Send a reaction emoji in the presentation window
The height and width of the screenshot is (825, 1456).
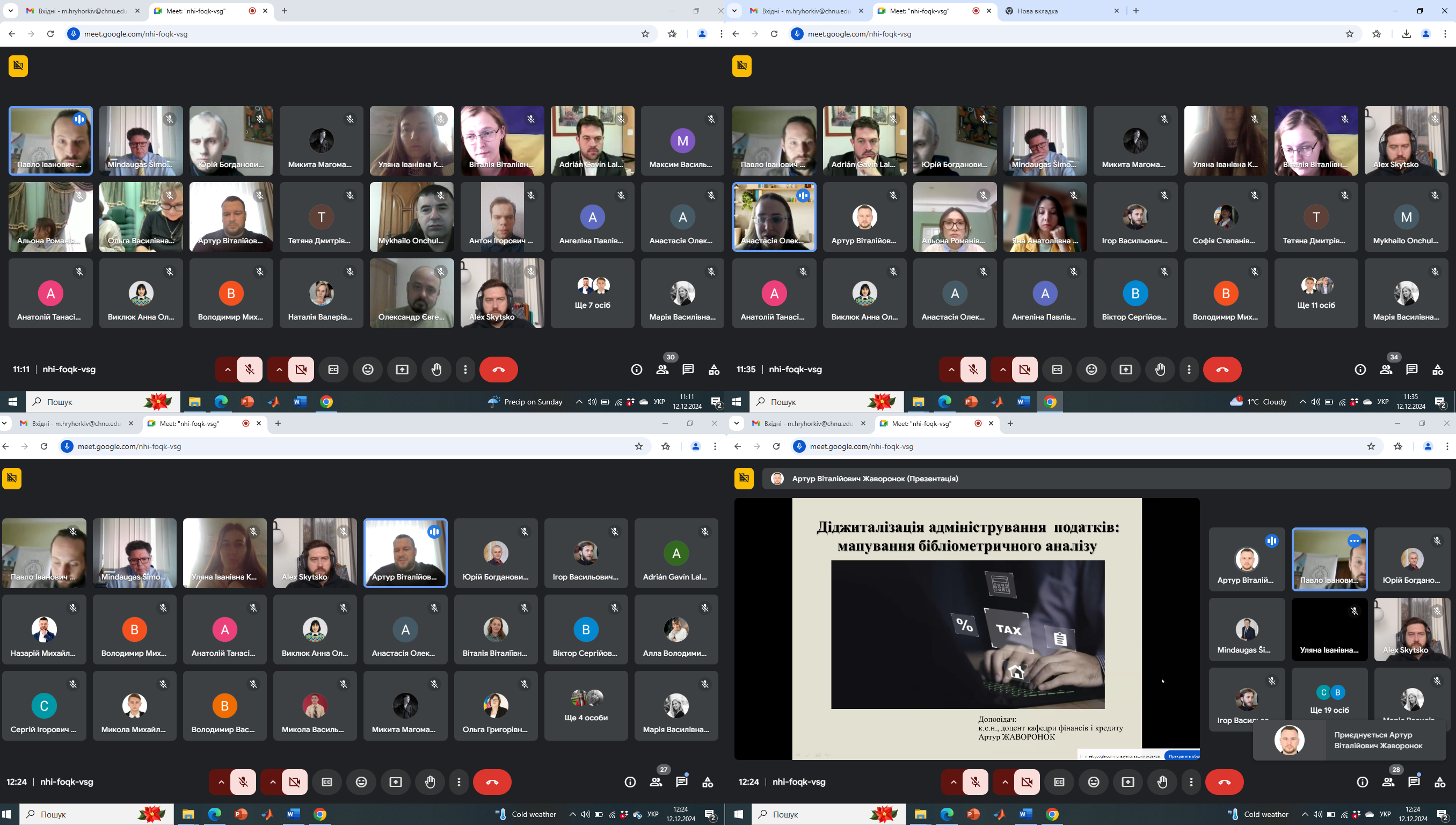click(x=1094, y=782)
